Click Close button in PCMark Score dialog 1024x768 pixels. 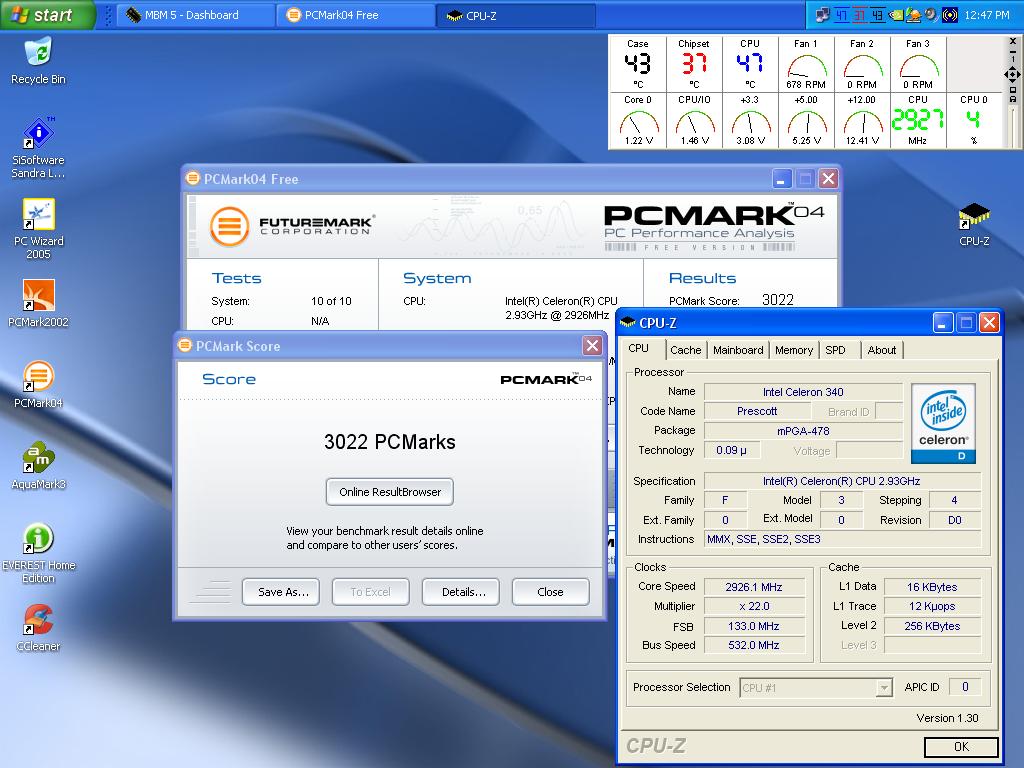click(x=551, y=592)
